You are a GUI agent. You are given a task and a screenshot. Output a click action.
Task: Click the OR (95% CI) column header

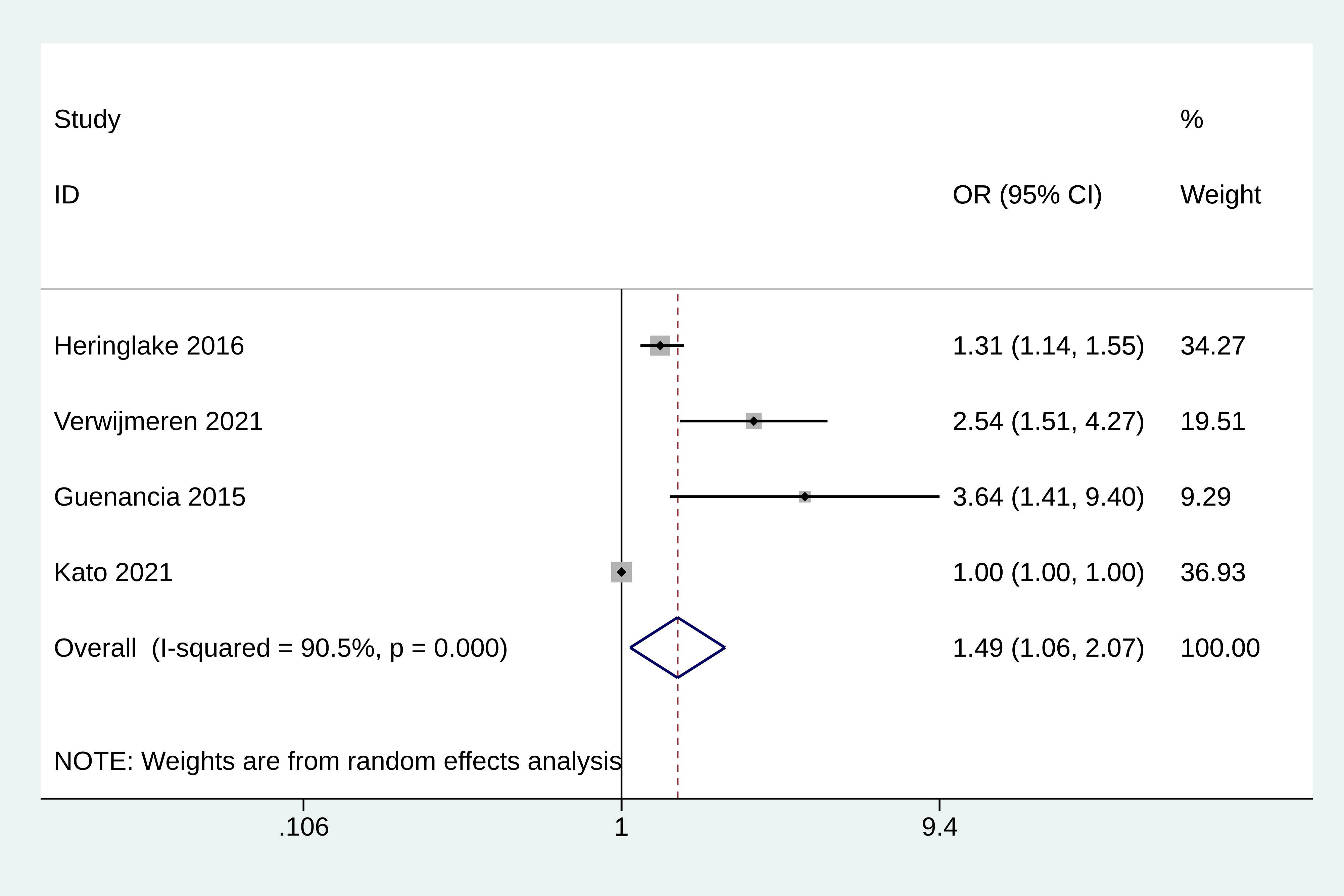pos(1027,195)
